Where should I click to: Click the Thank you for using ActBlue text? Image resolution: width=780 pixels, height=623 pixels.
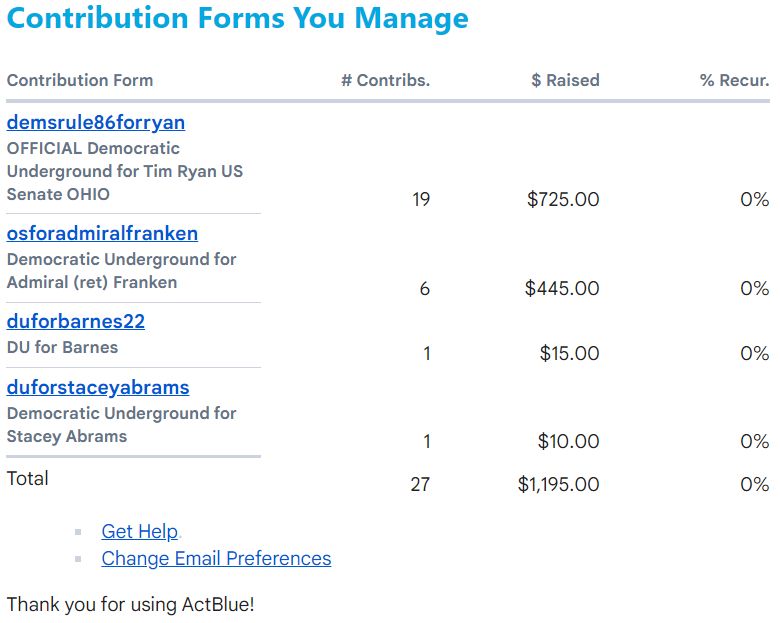130,605
